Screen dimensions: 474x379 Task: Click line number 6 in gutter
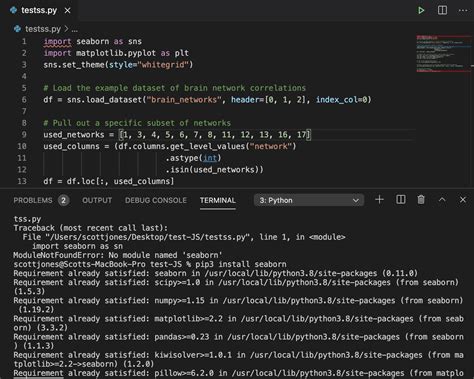click(x=24, y=100)
